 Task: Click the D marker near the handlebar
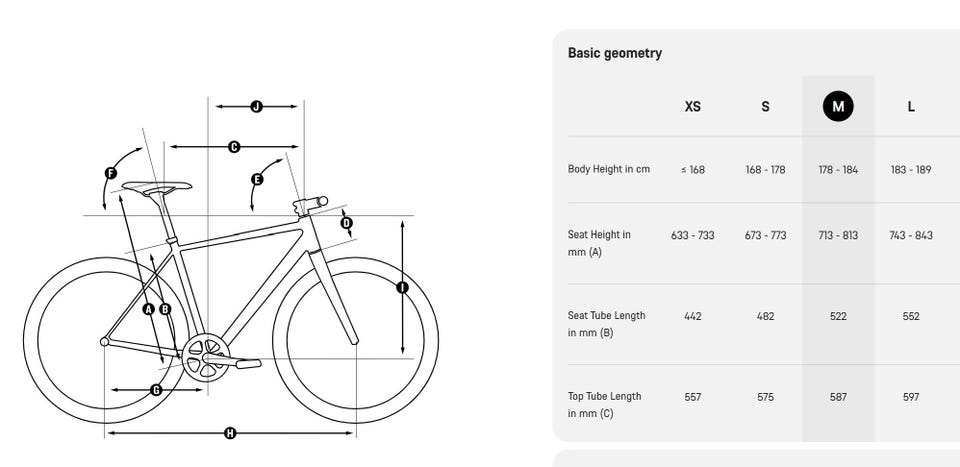pos(347,223)
